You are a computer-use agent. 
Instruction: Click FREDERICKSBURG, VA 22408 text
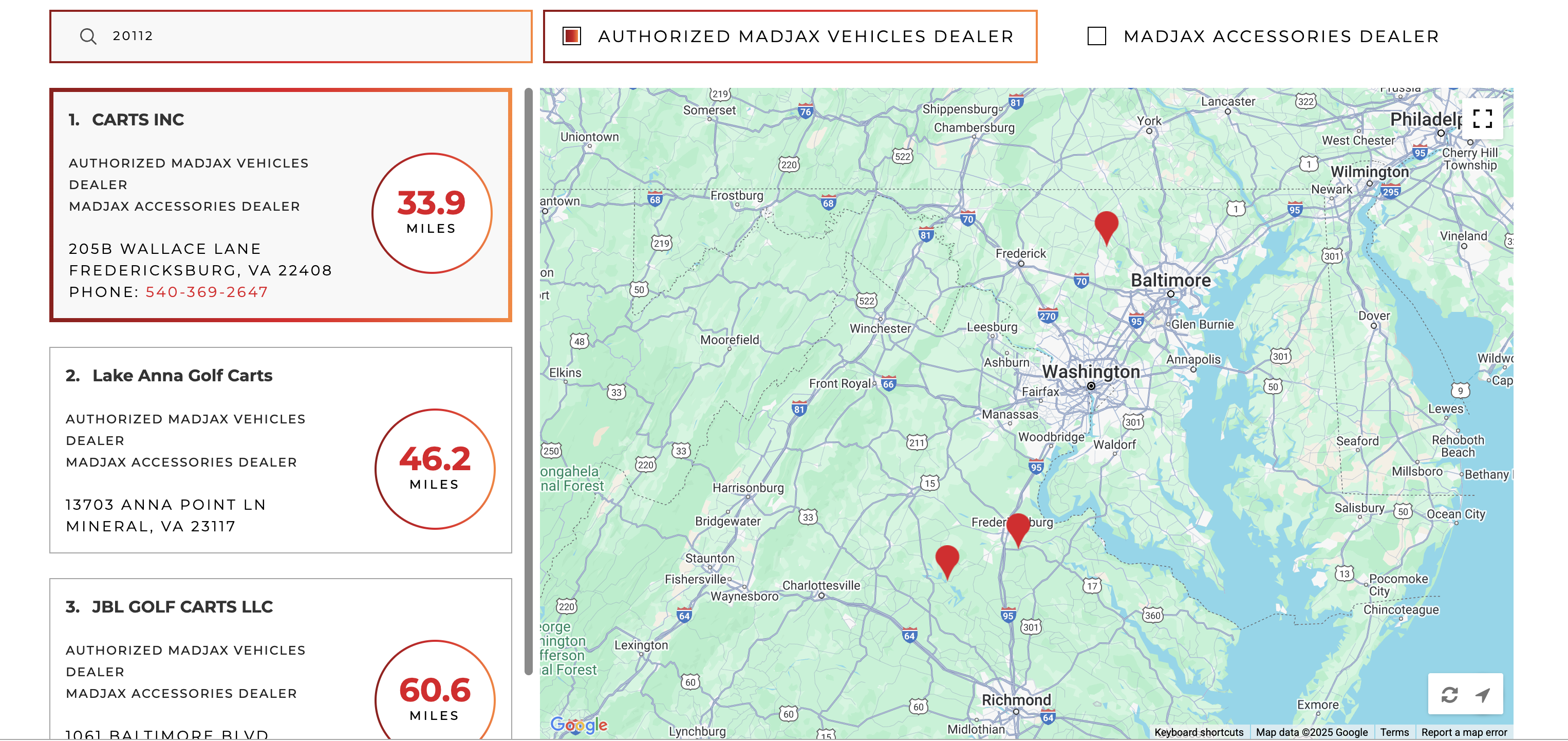coord(200,270)
